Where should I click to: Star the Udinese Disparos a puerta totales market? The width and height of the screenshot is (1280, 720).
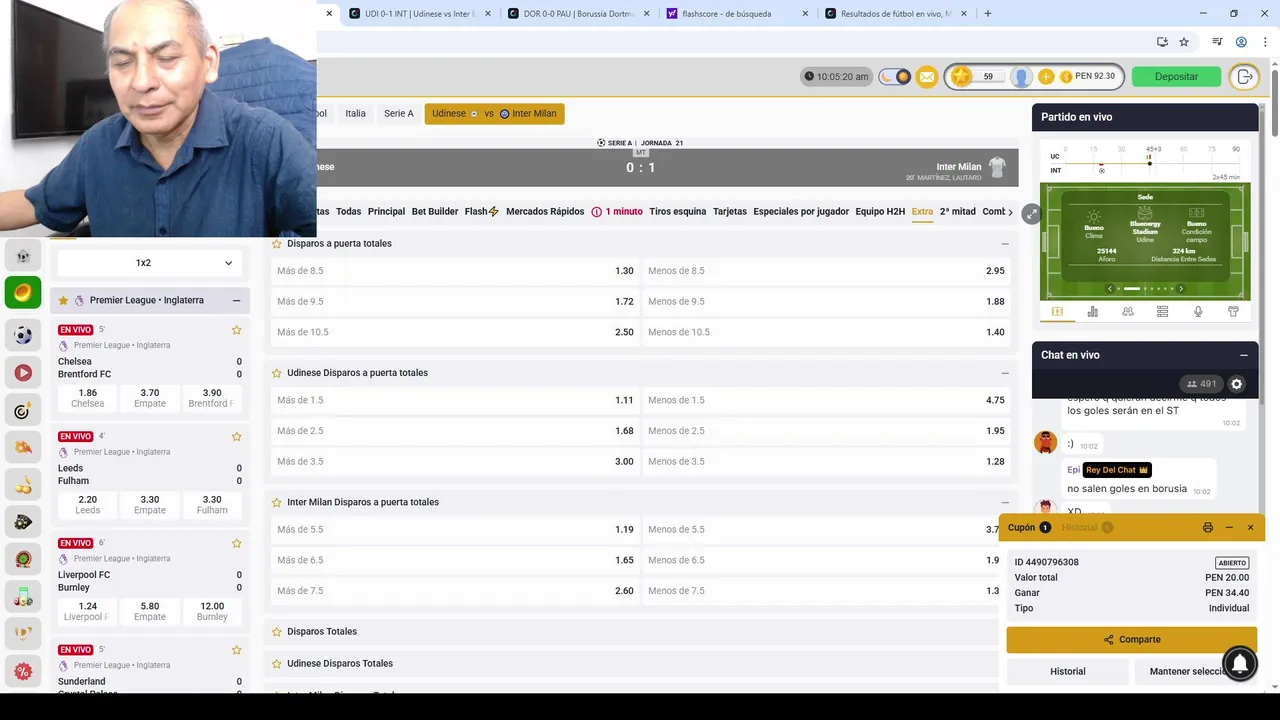click(277, 373)
